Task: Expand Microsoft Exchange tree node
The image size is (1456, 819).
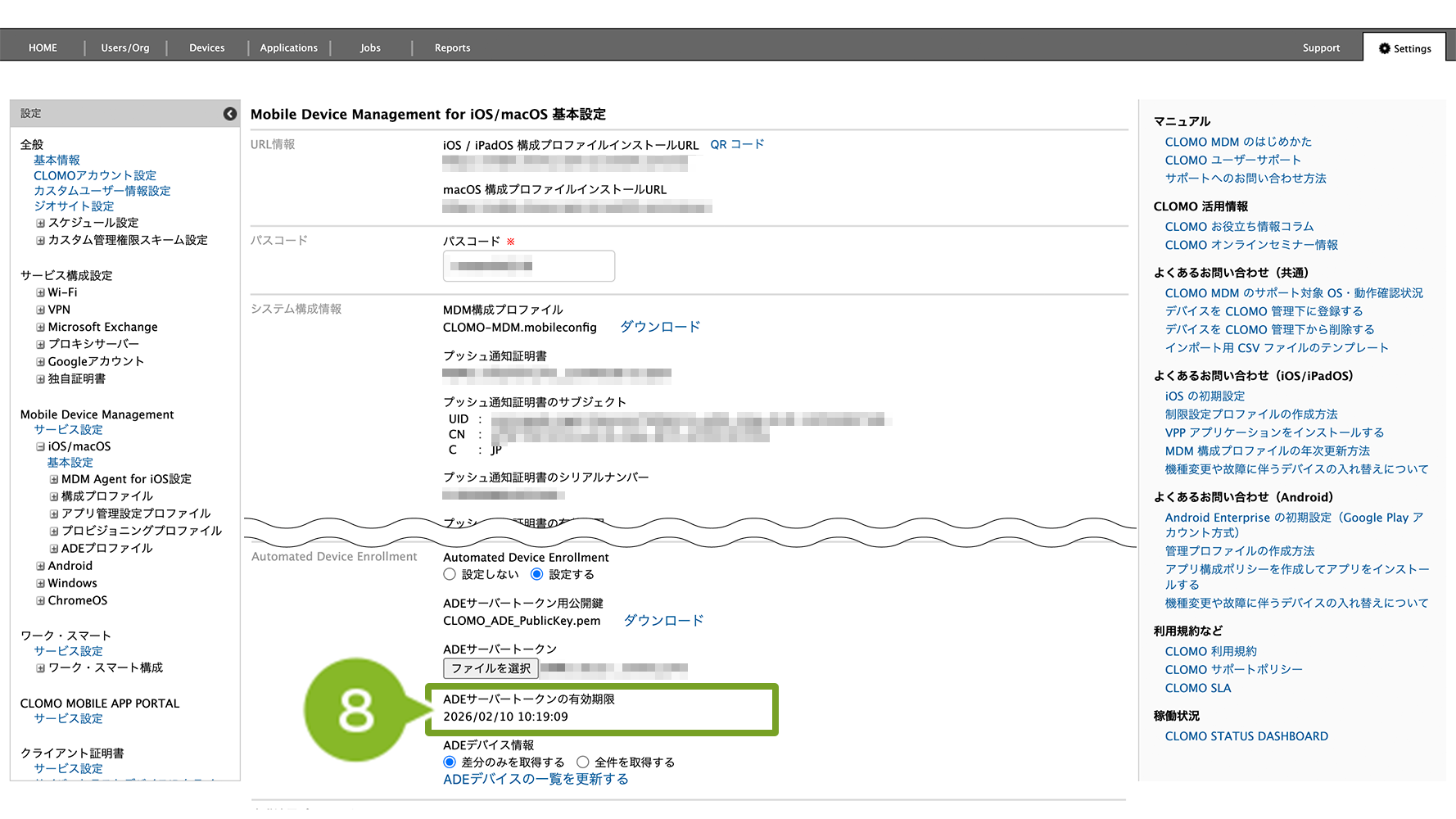Action: point(40,327)
